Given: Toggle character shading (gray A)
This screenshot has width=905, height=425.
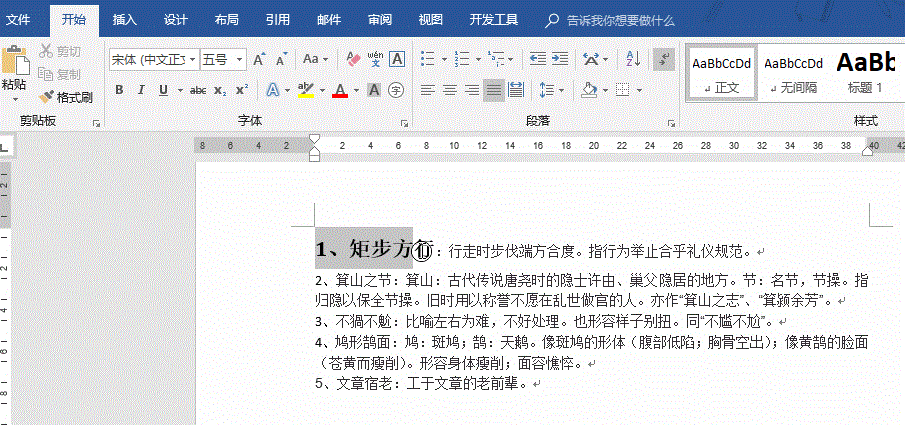Looking at the screenshot, I should point(374,90).
